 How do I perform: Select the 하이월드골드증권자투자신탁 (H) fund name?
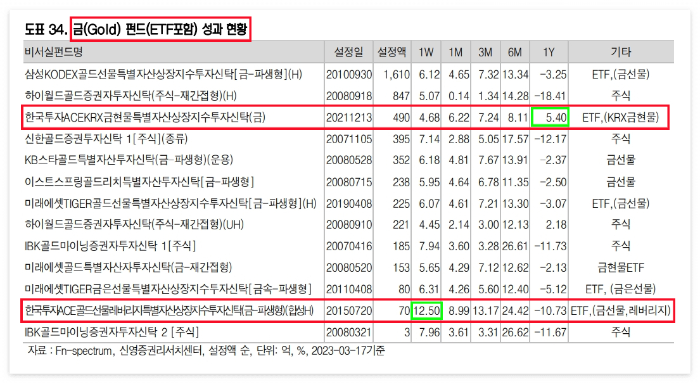coord(131,96)
